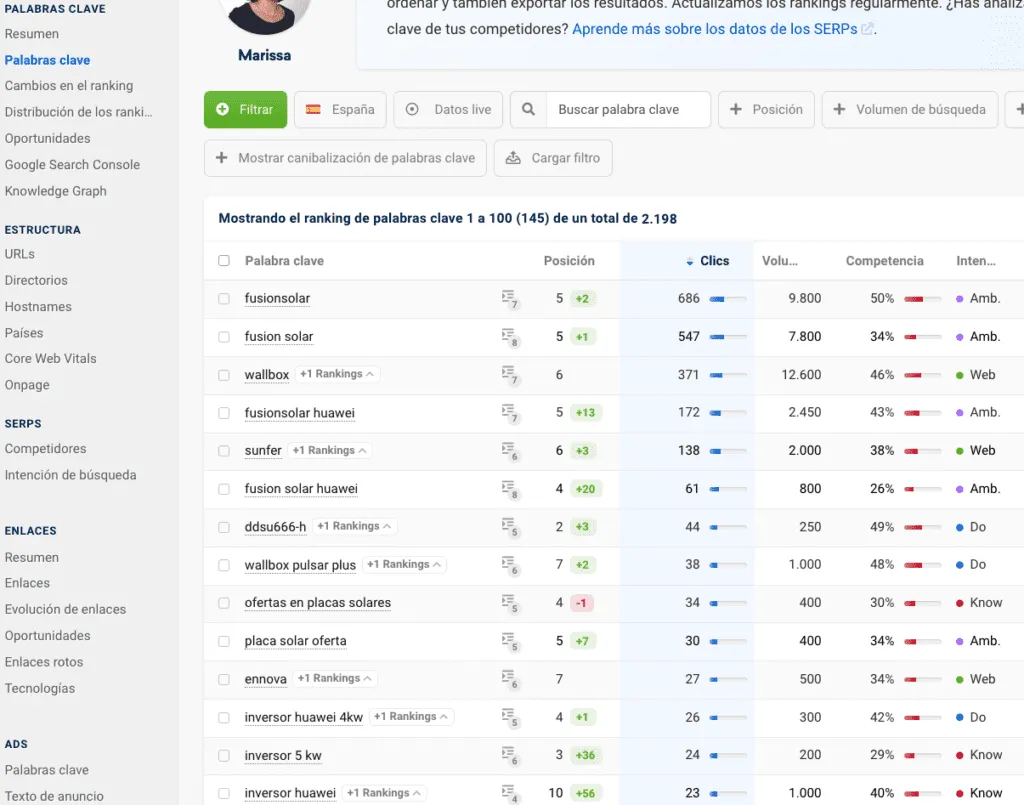The width and height of the screenshot is (1024, 805).
Task: Click the Cargar filtro button
Action: coord(553,158)
